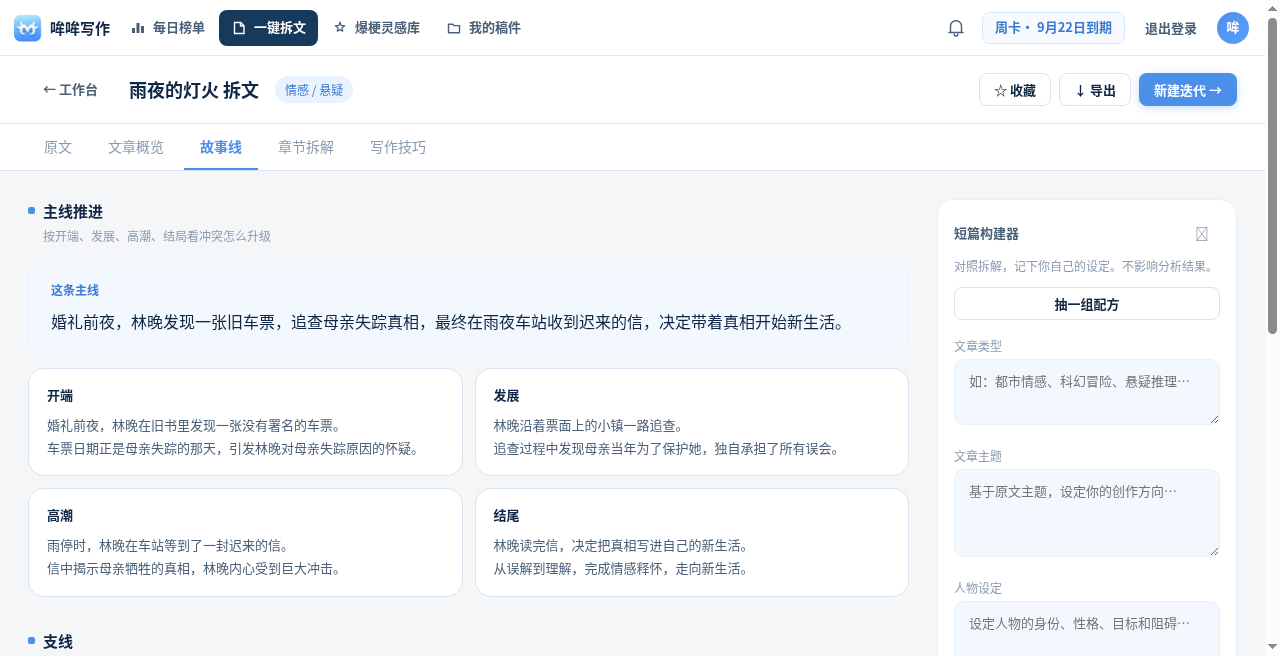
Task: Open 我的稿件 folder menu item
Action: pos(484,28)
